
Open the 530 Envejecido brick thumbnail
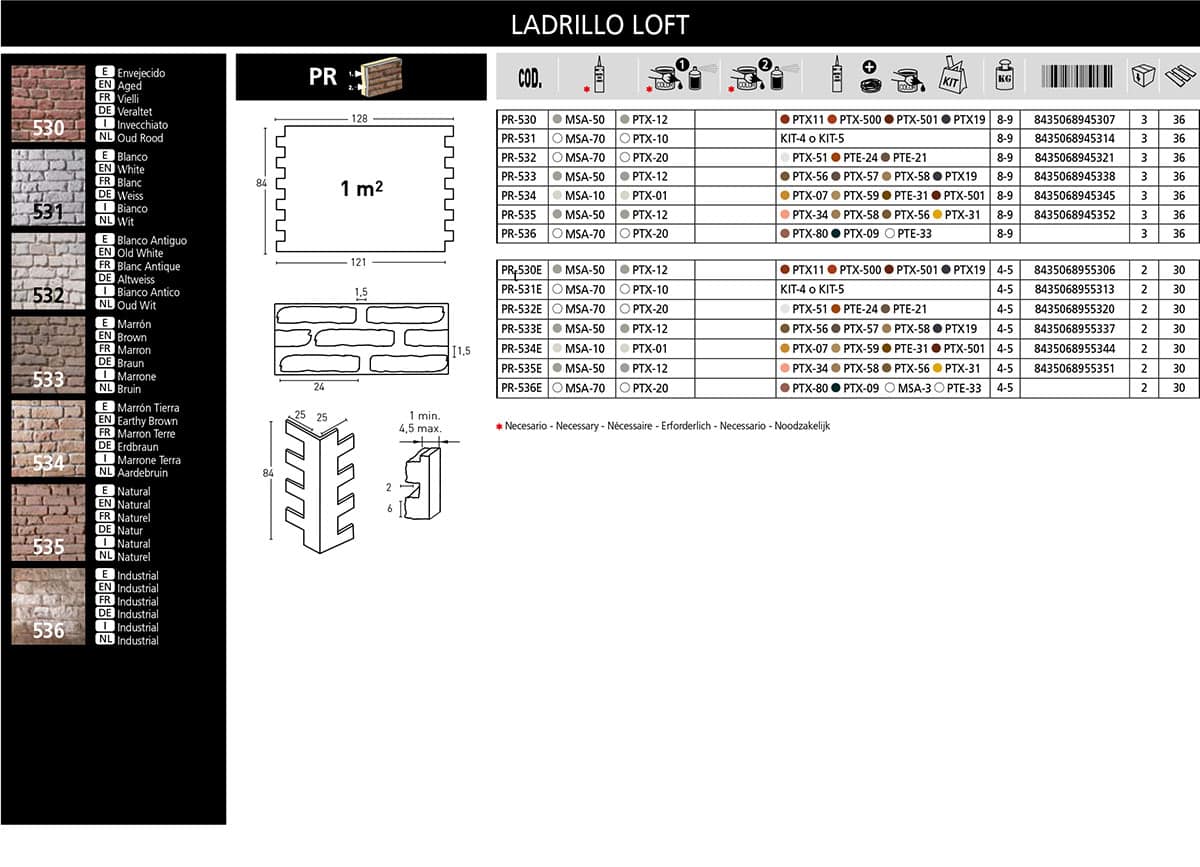point(48,103)
